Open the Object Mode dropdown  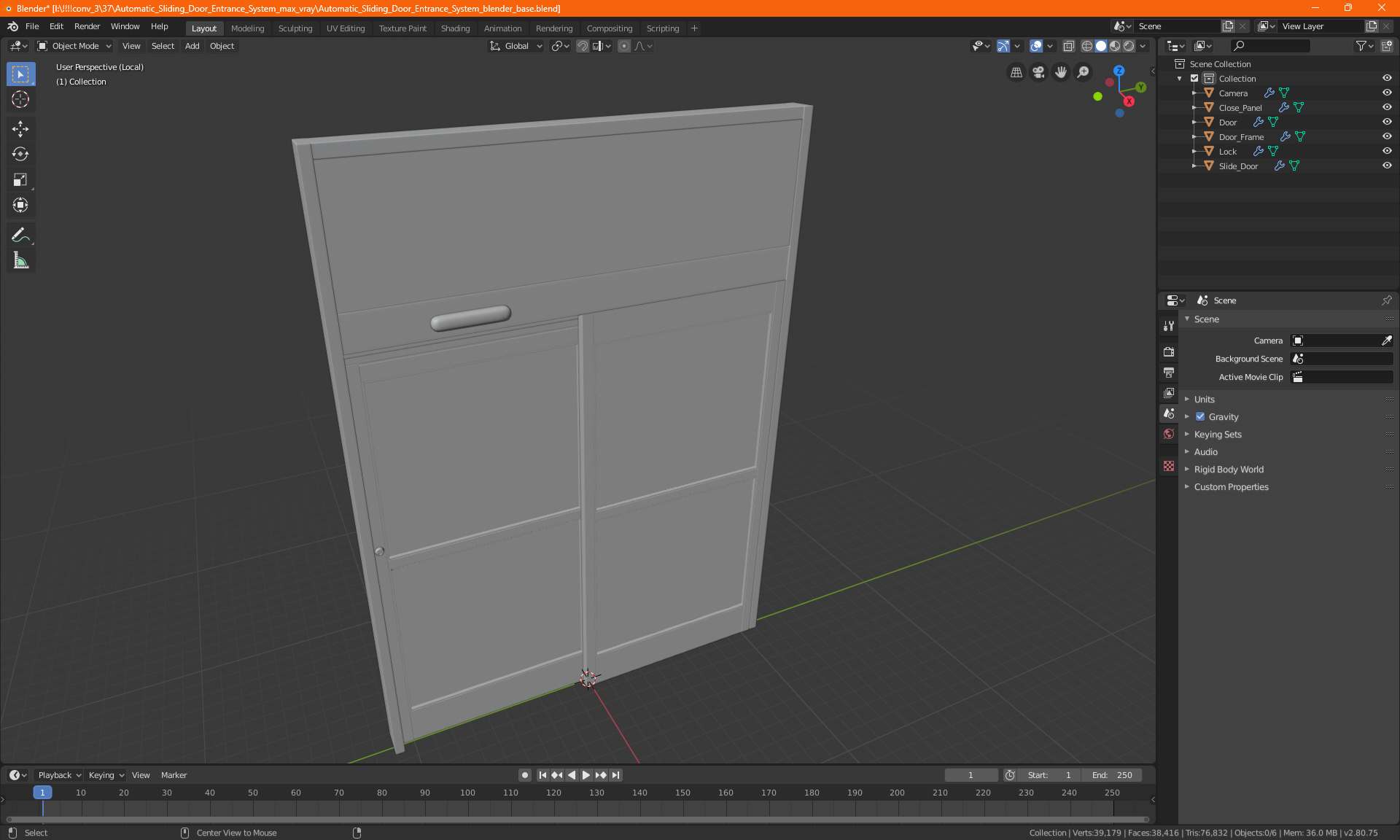(74, 46)
